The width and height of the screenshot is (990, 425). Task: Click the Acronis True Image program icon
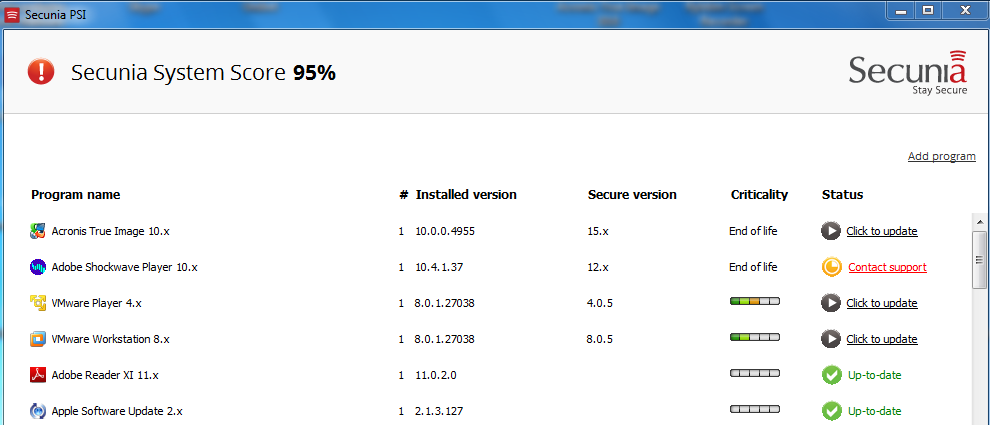38,231
